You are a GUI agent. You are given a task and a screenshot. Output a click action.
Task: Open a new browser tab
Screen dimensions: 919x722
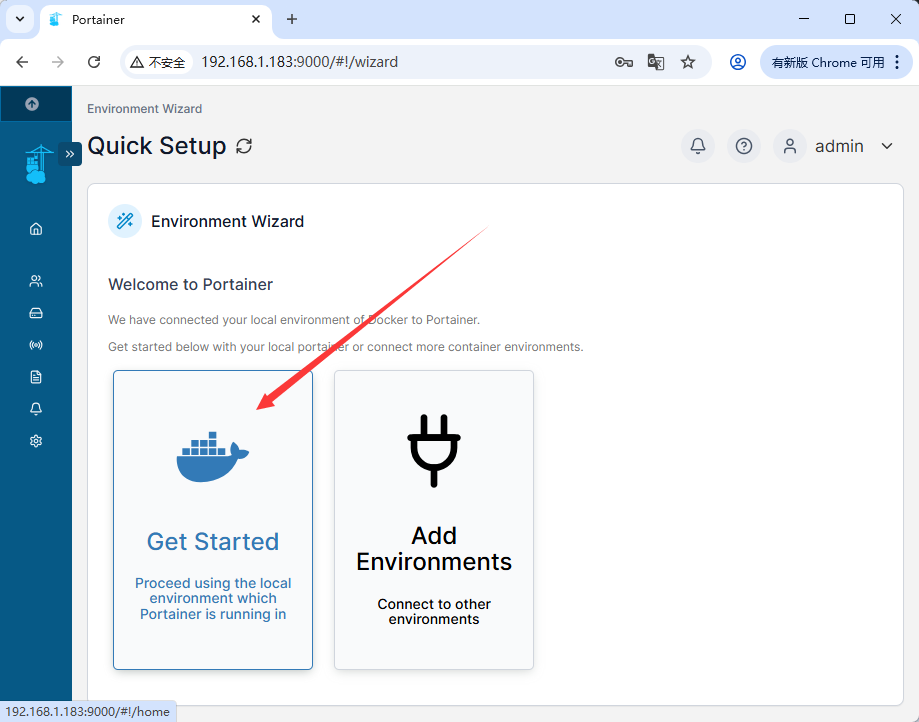[292, 19]
